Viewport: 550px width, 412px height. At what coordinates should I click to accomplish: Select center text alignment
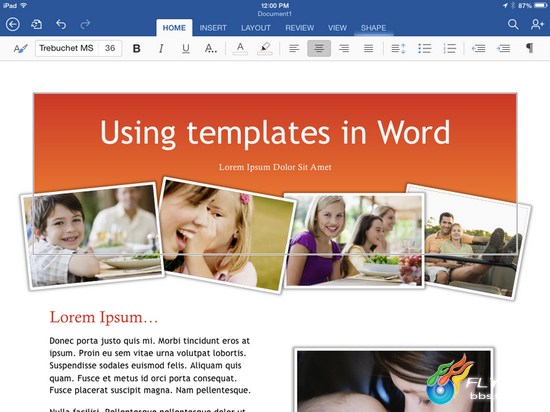point(319,48)
